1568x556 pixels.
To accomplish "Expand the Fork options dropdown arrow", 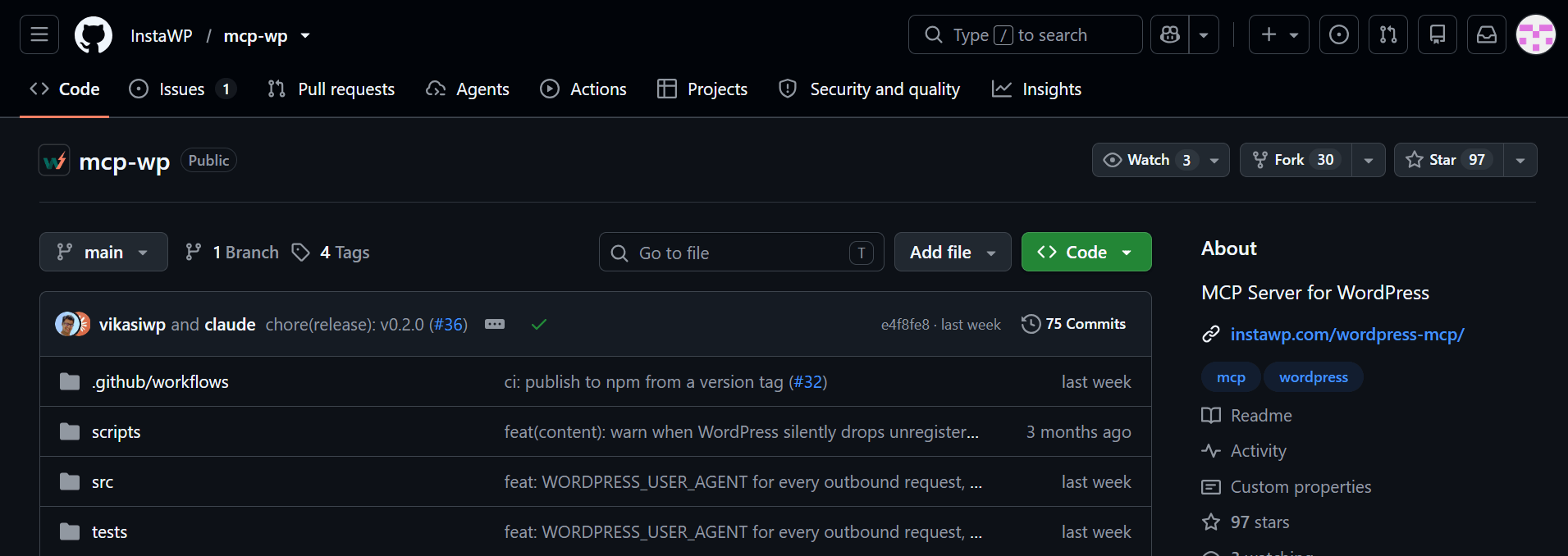I will [1369, 160].
